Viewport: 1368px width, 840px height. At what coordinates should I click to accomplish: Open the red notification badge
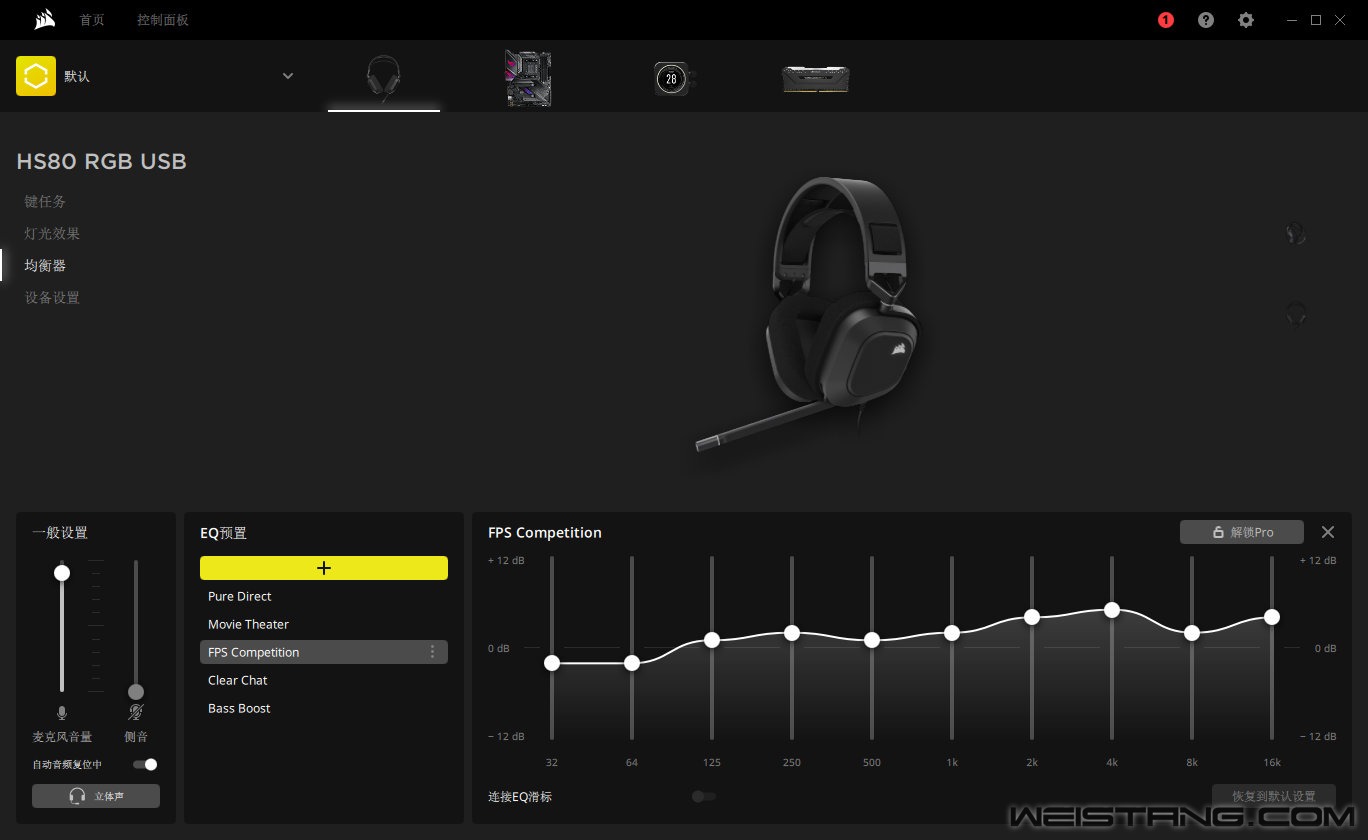[x=1166, y=20]
